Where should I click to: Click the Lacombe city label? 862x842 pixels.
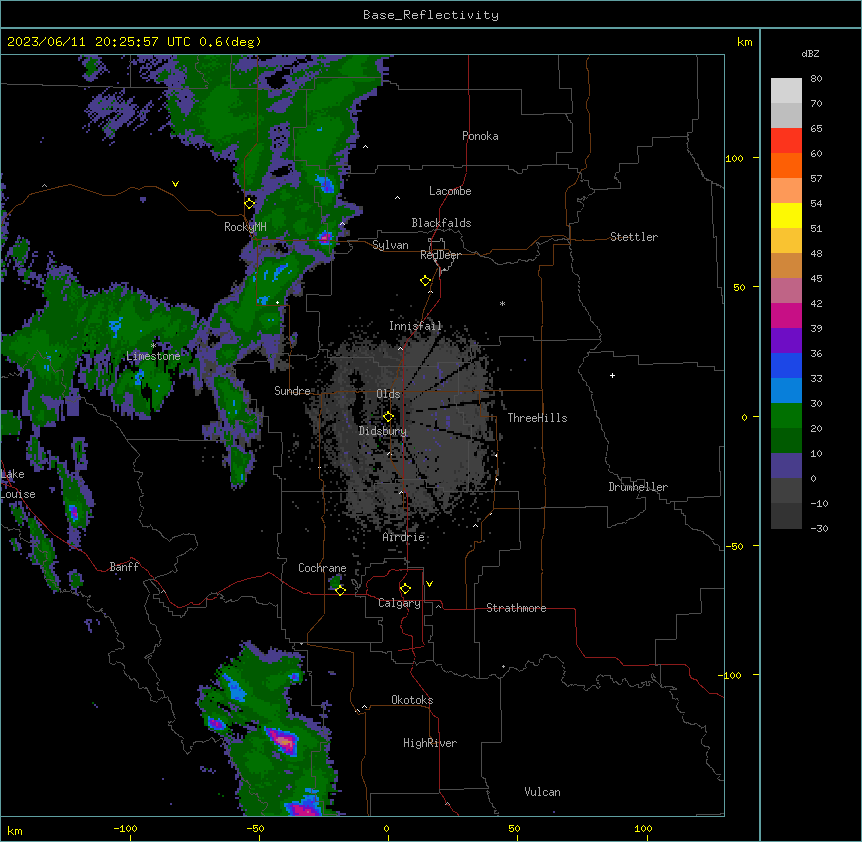[x=450, y=191]
